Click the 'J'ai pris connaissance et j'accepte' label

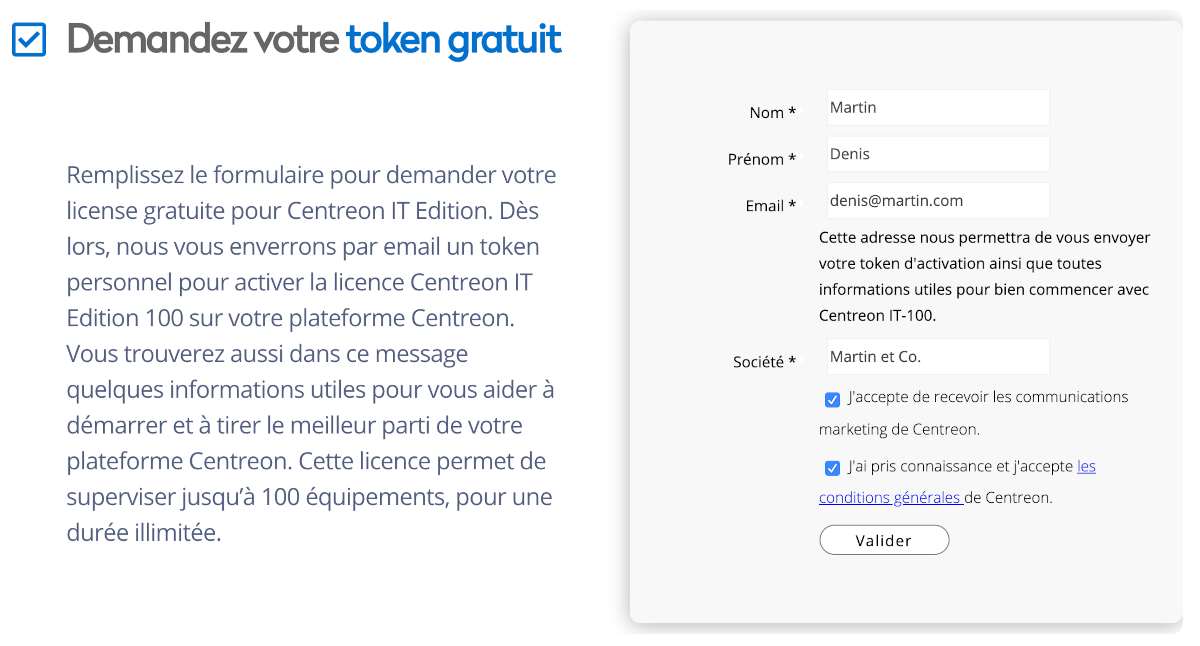[960, 466]
